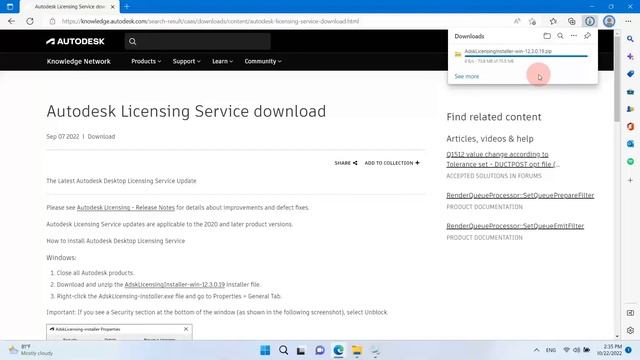Open RenderQueueProcessor::SetQueueEmitFilter documentation
Screen dimensions: 640x360
(515, 226)
